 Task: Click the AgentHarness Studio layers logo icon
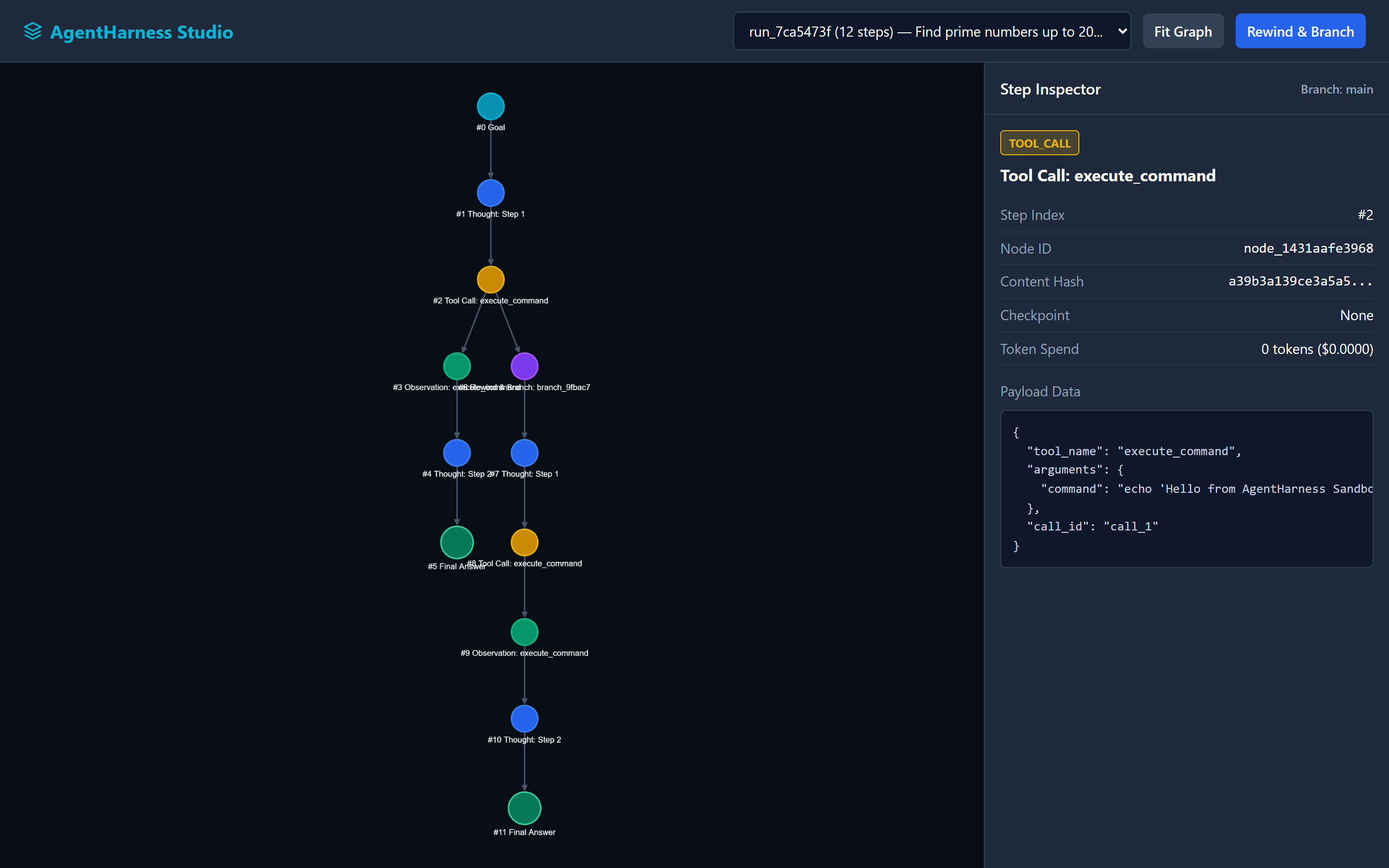click(33, 31)
